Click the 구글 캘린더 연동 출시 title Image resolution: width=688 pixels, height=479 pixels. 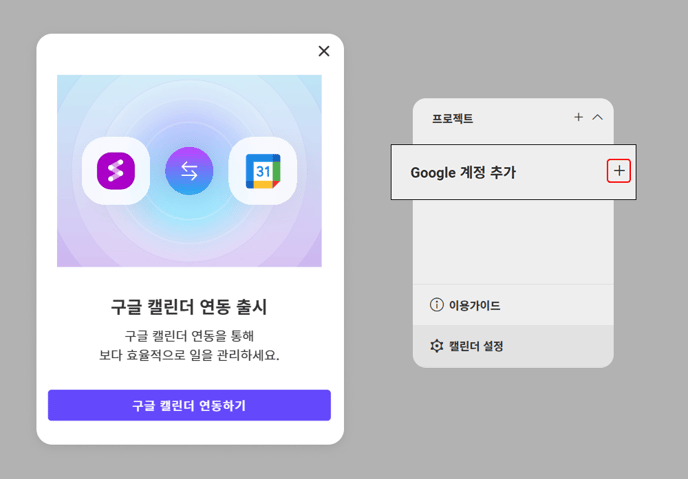tap(189, 307)
